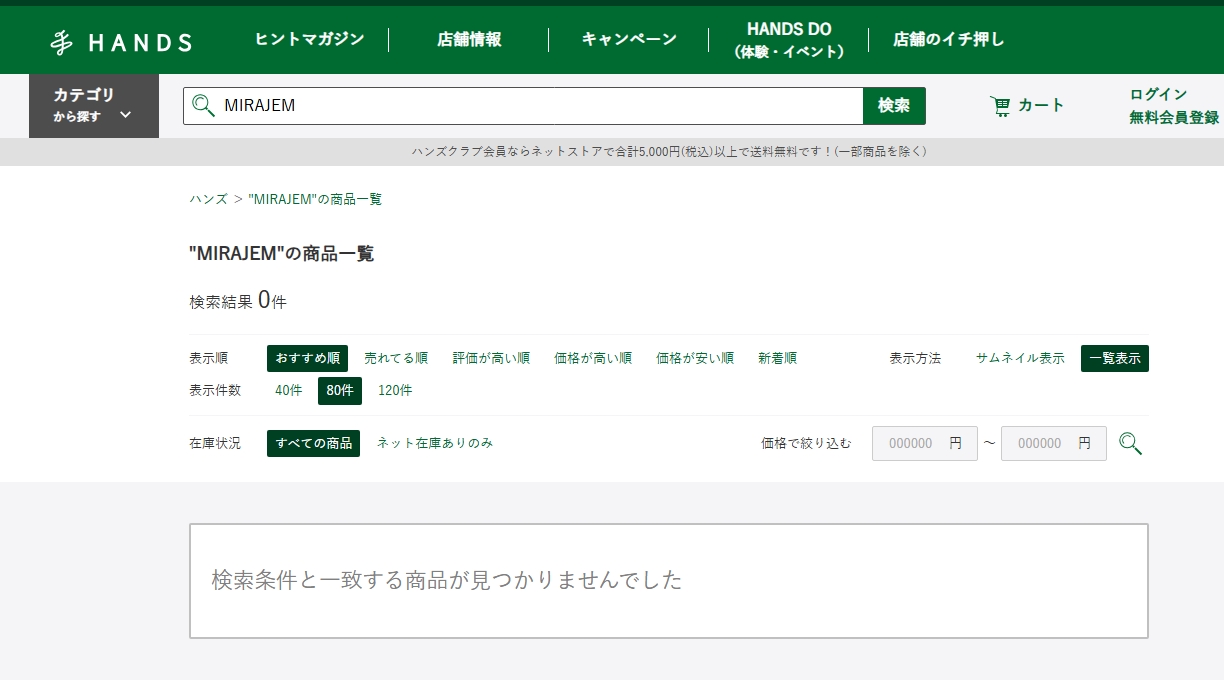Click the "MIRAJEM"の商品一覧 breadcrumb text

click(315, 199)
